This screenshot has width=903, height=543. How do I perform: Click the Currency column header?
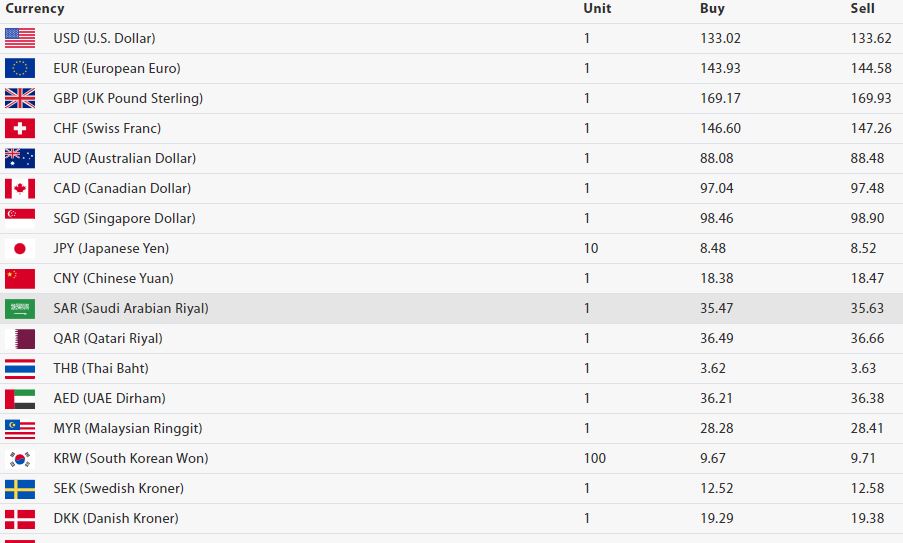[x=35, y=9]
